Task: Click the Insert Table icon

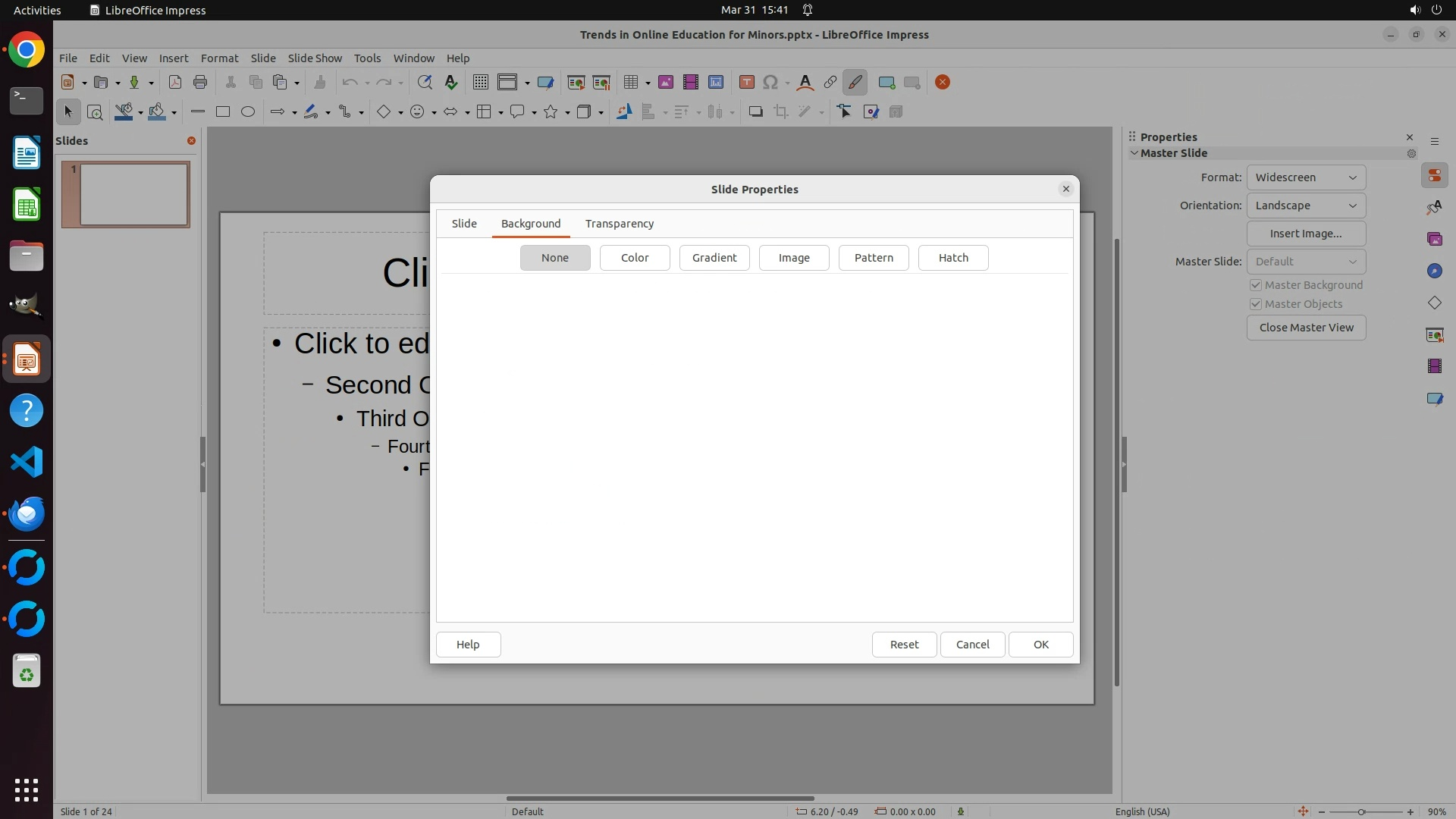Action: coord(631,83)
